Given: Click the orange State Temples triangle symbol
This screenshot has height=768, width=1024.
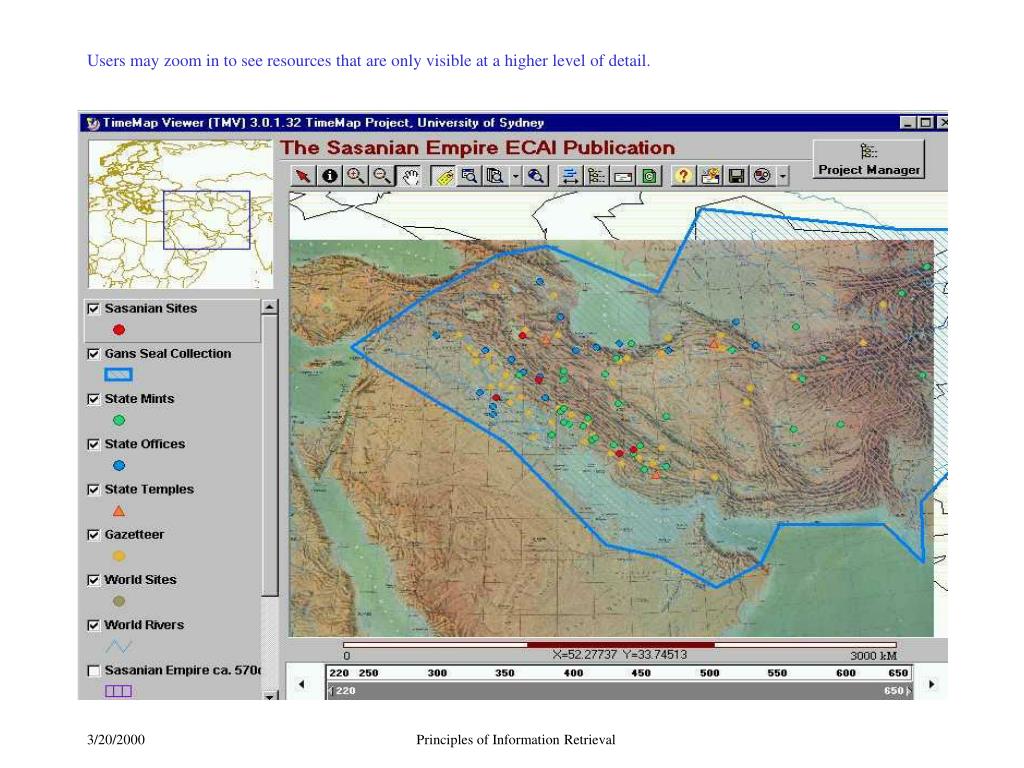Looking at the screenshot, I should pyautogui.click(x=118, y=511).
